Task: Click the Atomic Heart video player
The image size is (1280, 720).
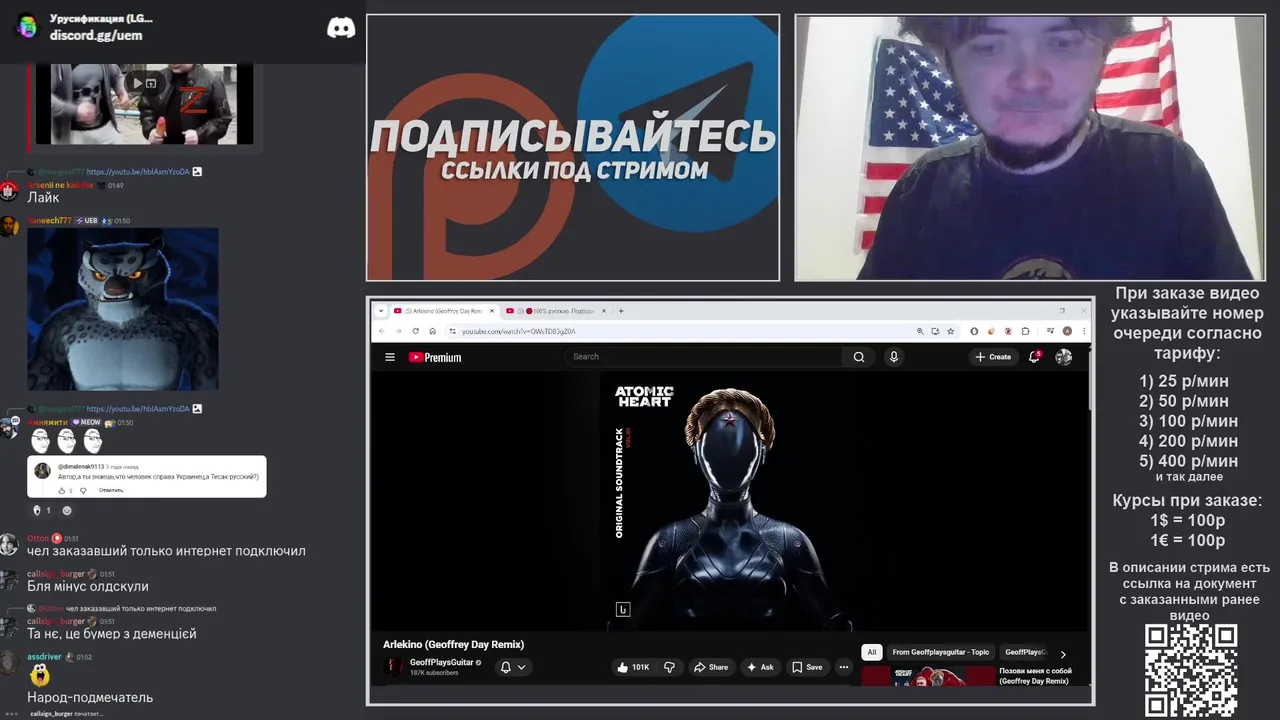Action: click(729, 502)
